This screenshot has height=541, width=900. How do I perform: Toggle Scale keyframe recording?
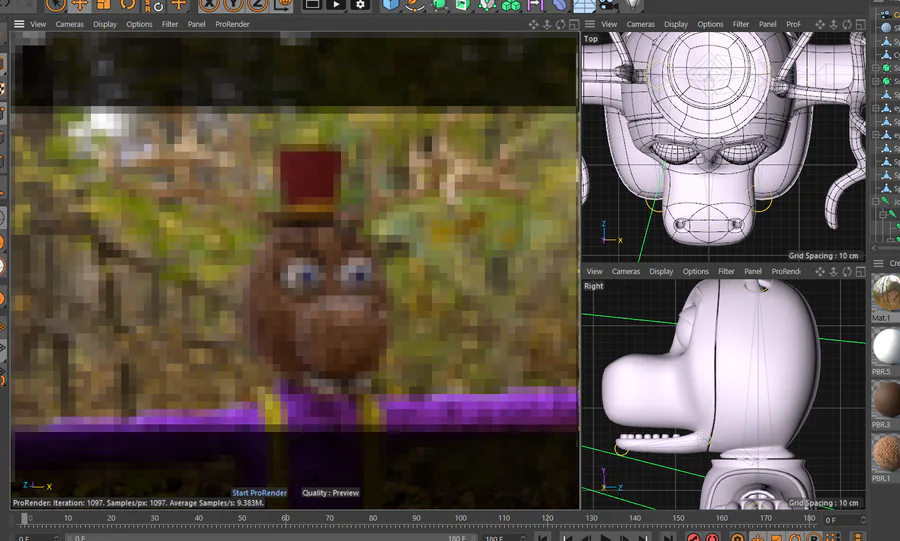point(776,538)
